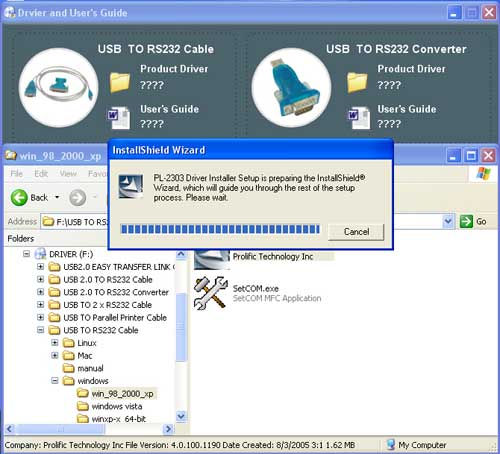
Task: Open the USB TO RS232 Cable Product Driver folder
Action: tap(120, 82)
